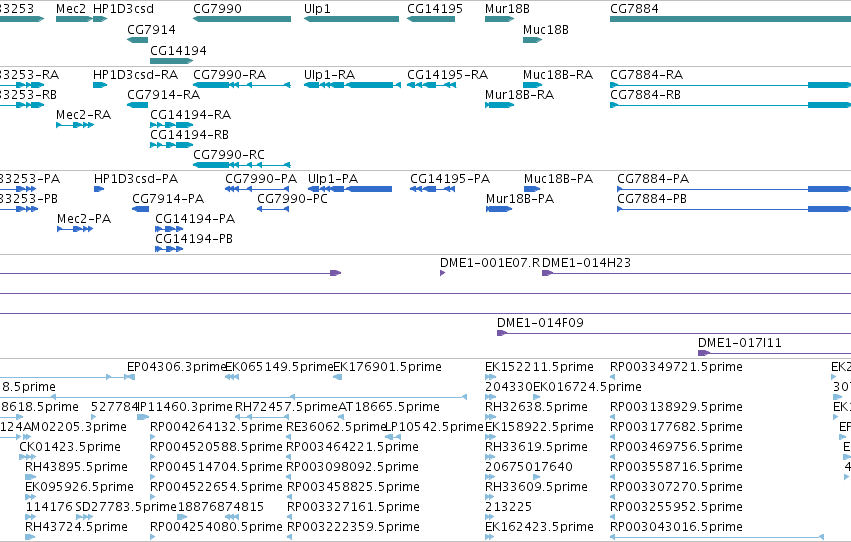Select the CG14194 gene feature
851x542 pixels.
point(172,61)
